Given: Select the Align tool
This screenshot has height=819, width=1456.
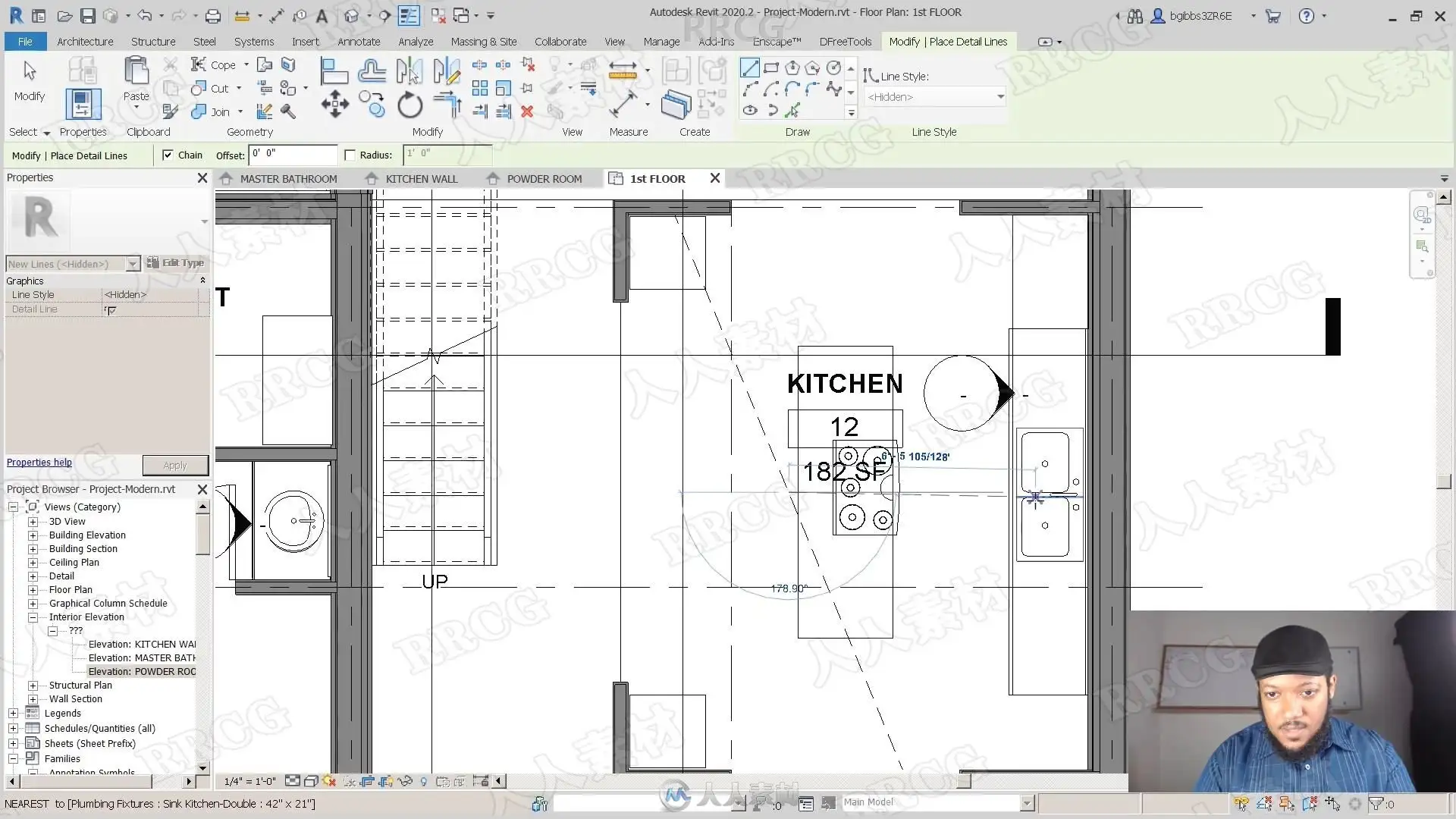Looking at the screenshot, I should coord(334,71).
